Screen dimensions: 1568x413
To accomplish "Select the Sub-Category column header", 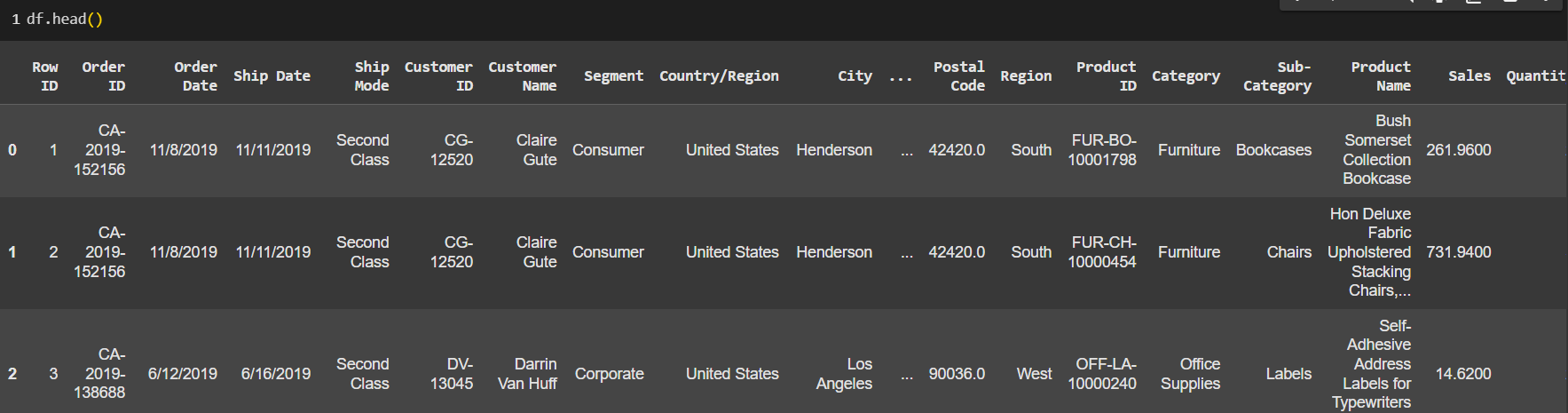I will click(x=1278, y=76).
